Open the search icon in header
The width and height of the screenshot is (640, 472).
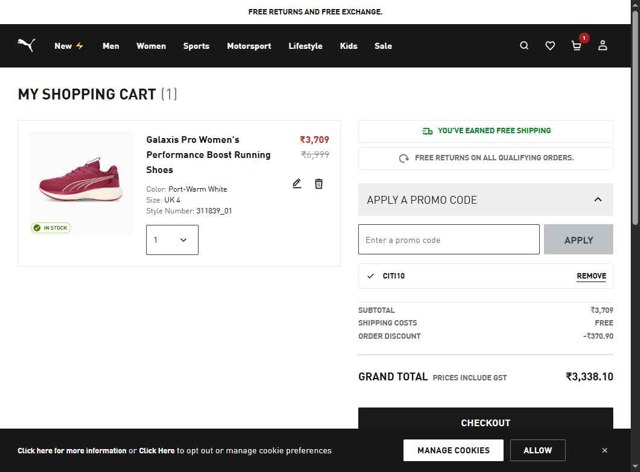524,46
